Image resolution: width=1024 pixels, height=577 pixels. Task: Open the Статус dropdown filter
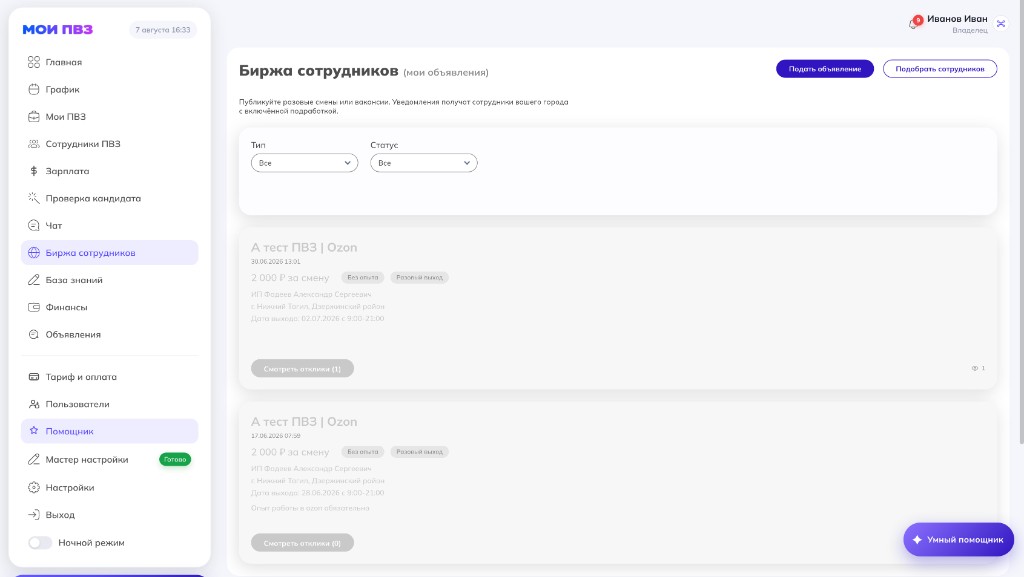(424, 163)
